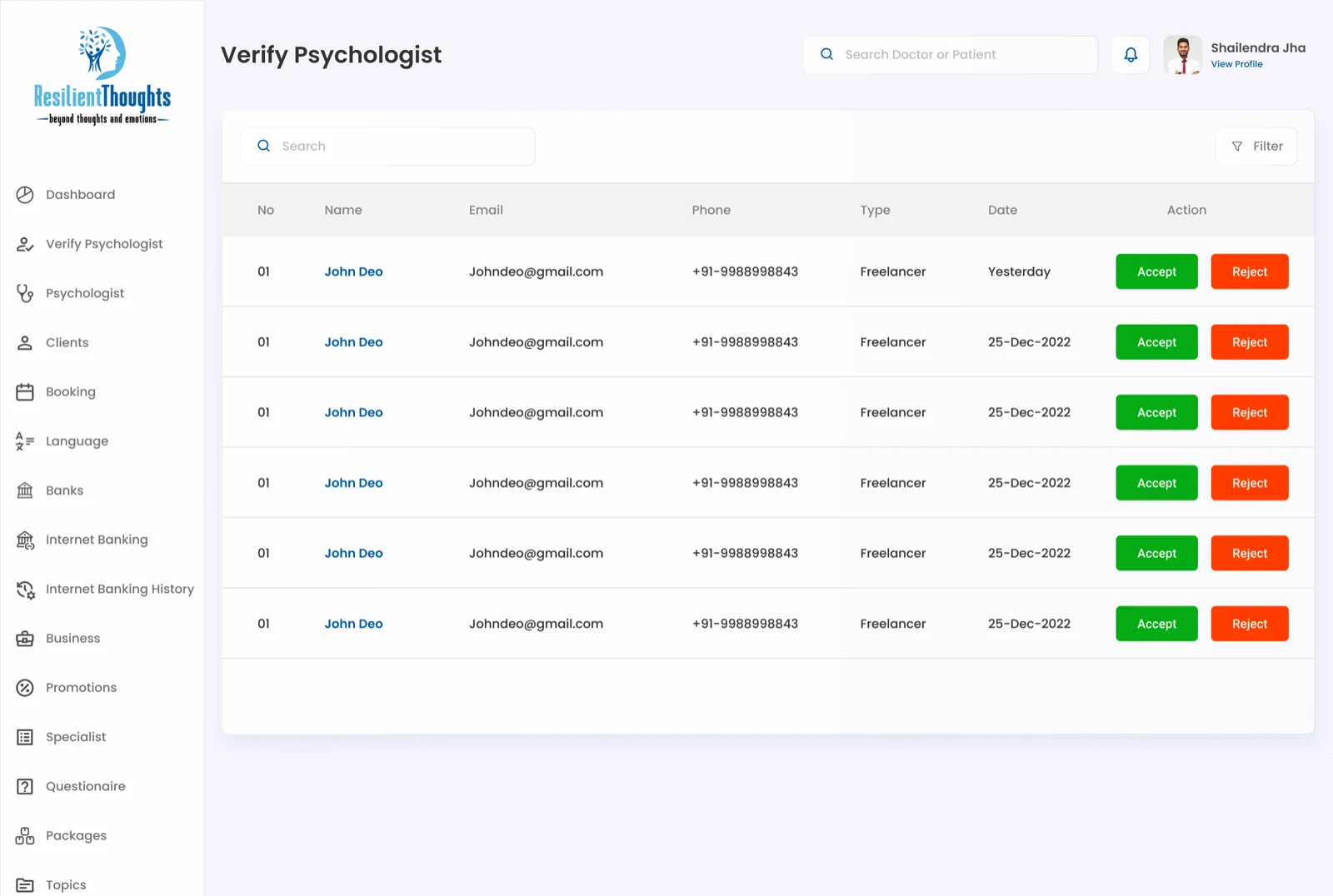Click the Type column header
Screen dimensions: 1333x896
tap(875, 211)
